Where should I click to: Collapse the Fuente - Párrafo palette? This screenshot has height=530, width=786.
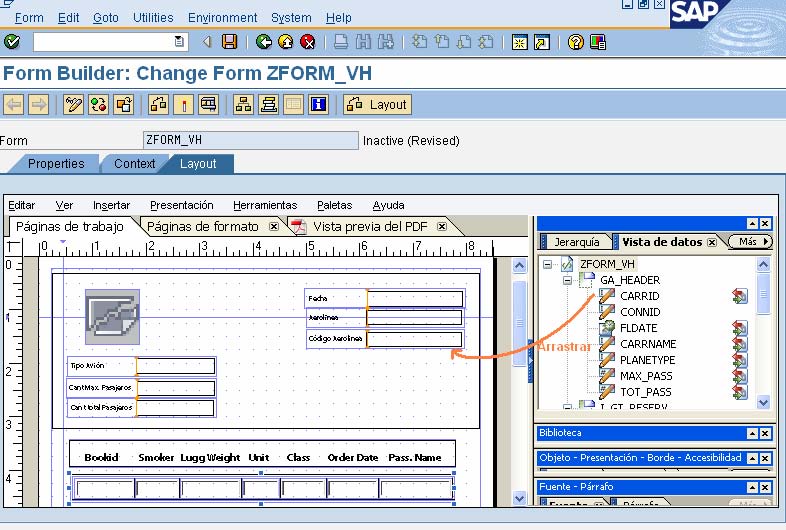[x=752, y=487]
